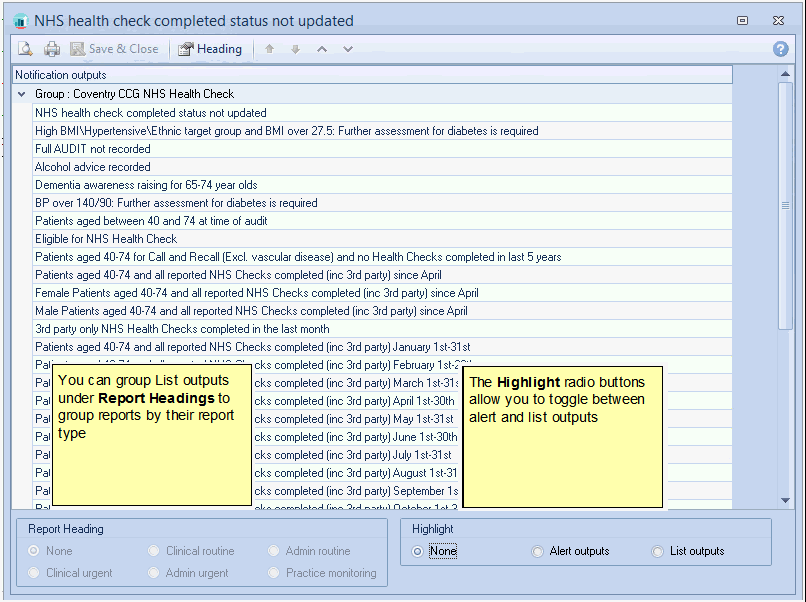Image resolution: width=806 pixels, height=602 pixels.
Task: Click the app icon in the title bar
Action: coord(20,21)
